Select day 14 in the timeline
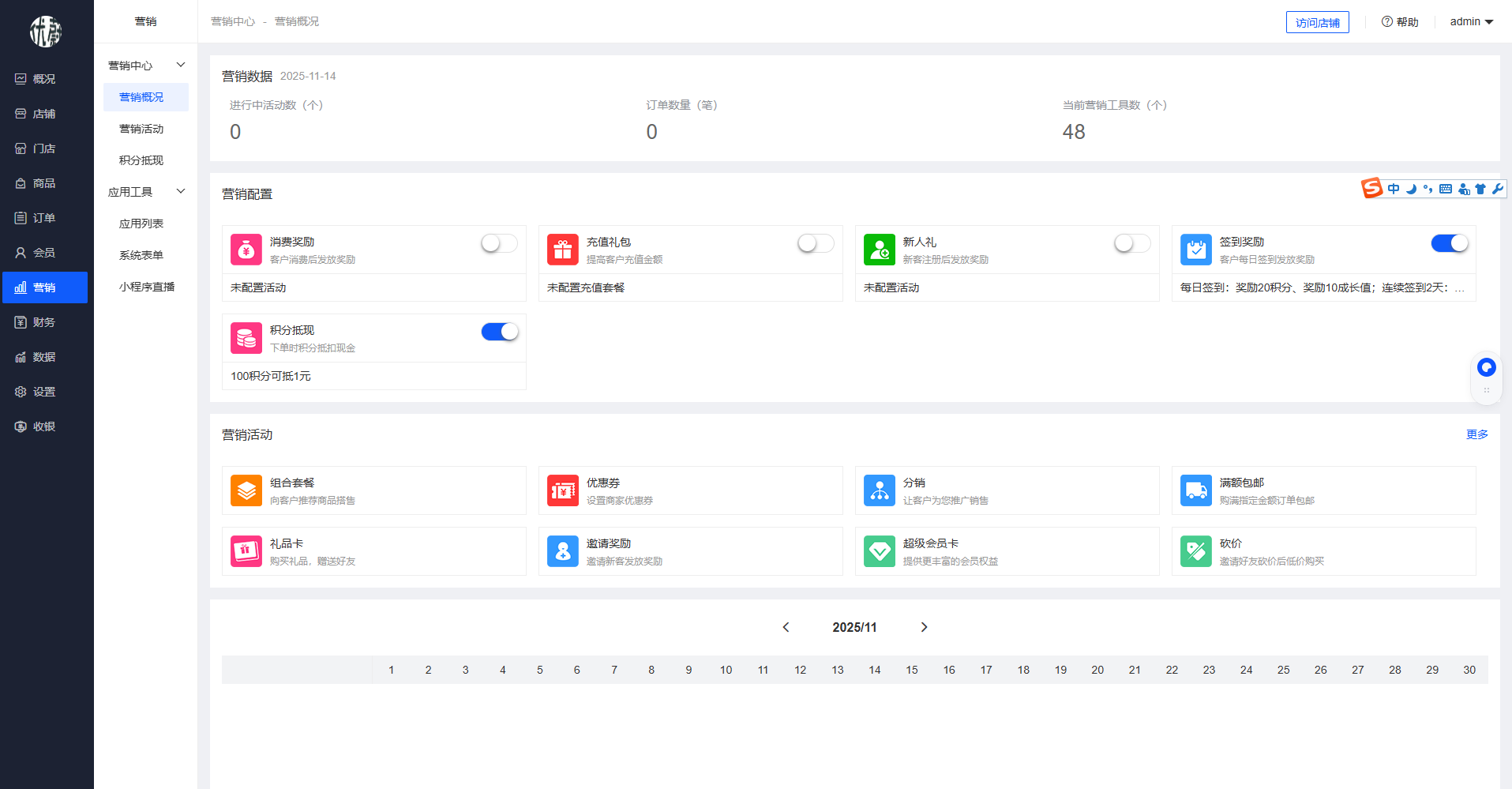This screenshot has width=1512, height=789. 874,670
